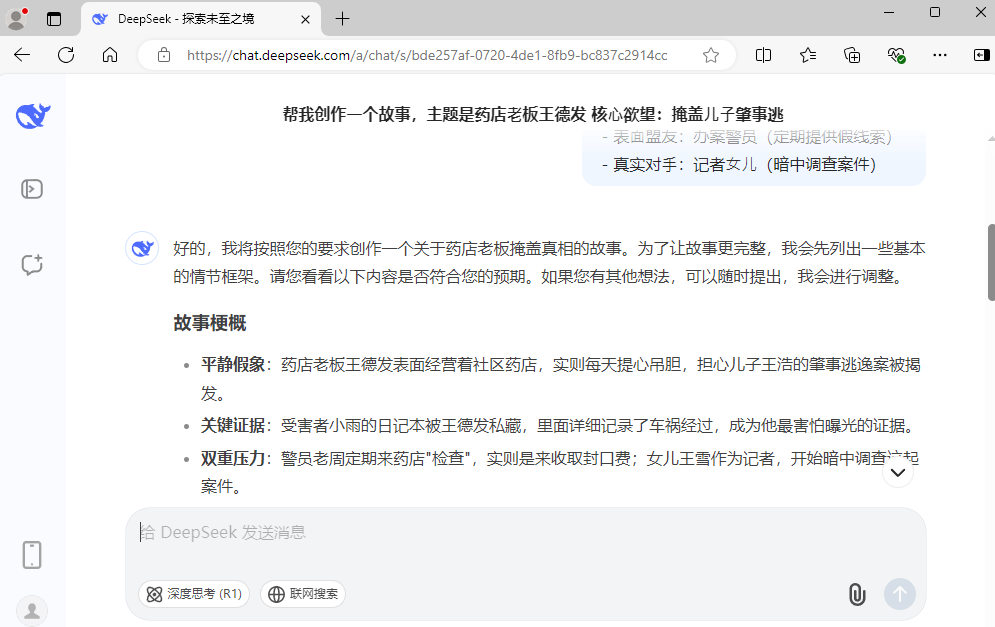Open the tab actions menu button

click(54, 19)
